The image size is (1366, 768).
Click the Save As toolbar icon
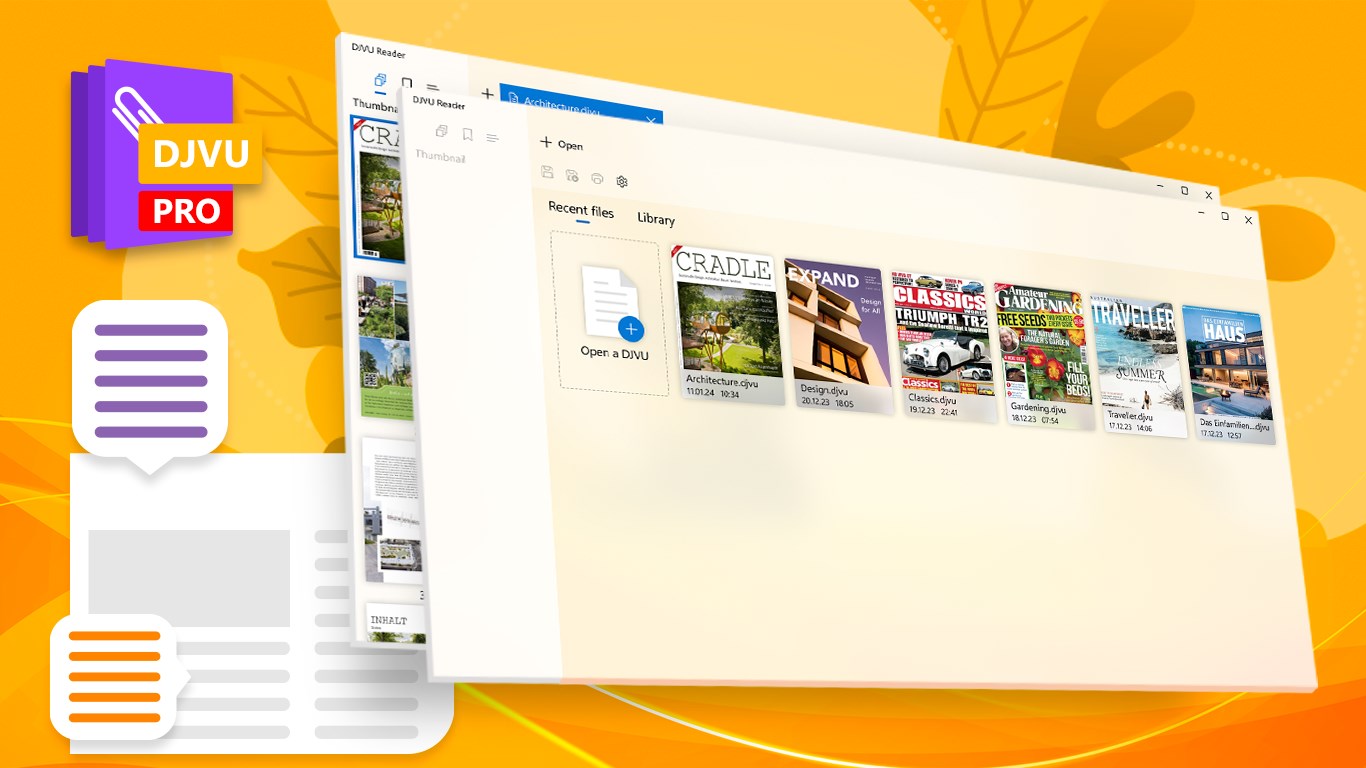tap(572, 176)
